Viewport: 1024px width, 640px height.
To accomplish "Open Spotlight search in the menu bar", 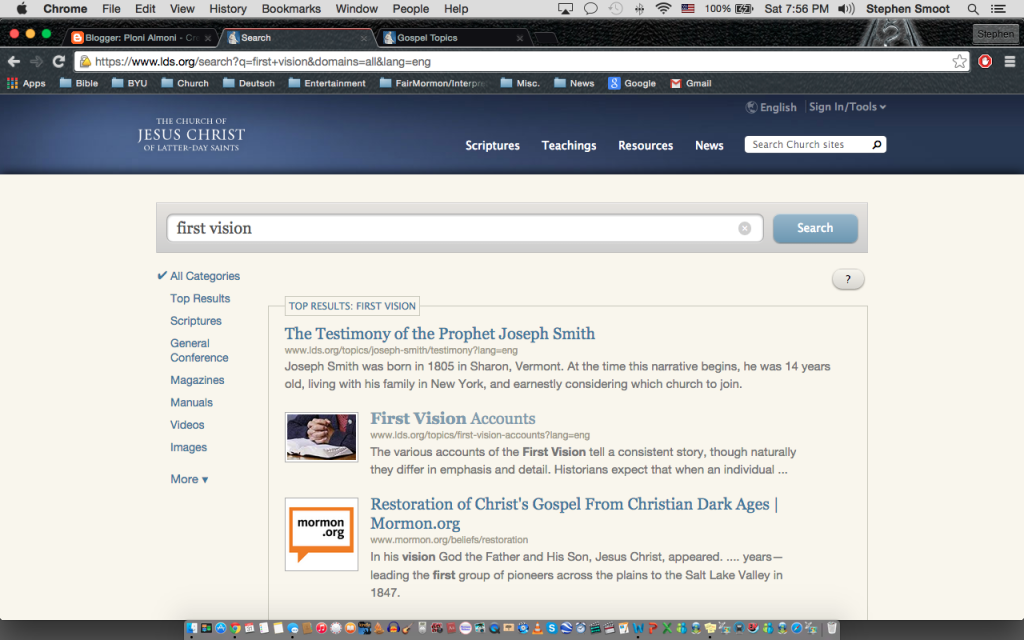I will pos(972,8).
